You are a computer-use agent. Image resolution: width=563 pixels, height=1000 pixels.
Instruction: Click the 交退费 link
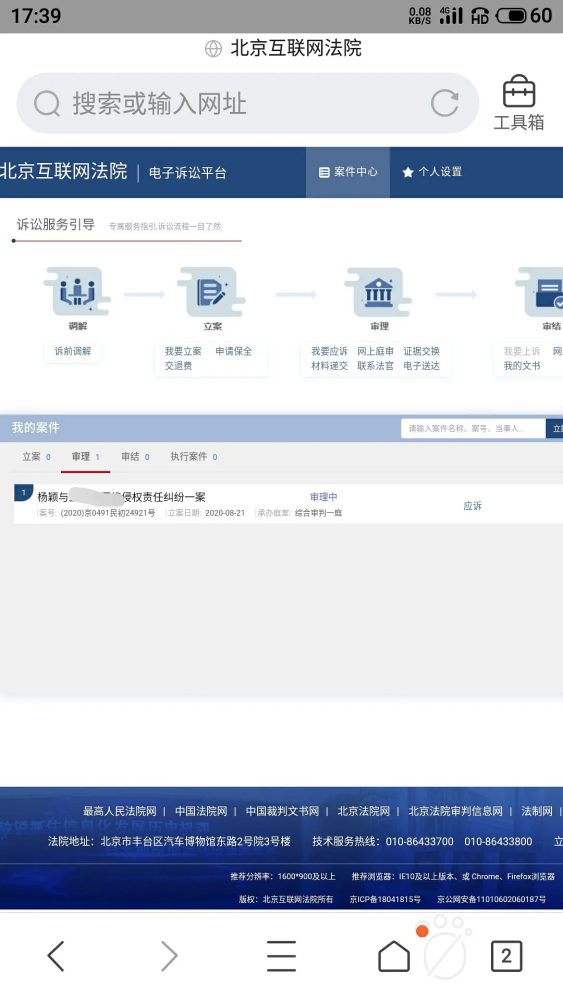pyautogui.click(x=179, y=365)
